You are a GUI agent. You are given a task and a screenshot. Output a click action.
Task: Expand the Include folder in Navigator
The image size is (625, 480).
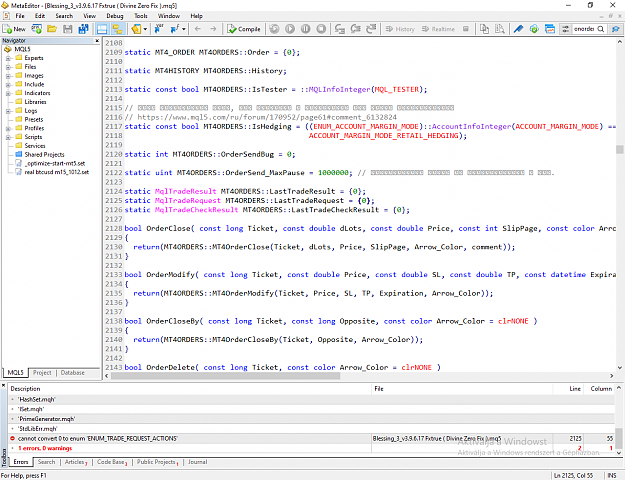tap(8, 85)
